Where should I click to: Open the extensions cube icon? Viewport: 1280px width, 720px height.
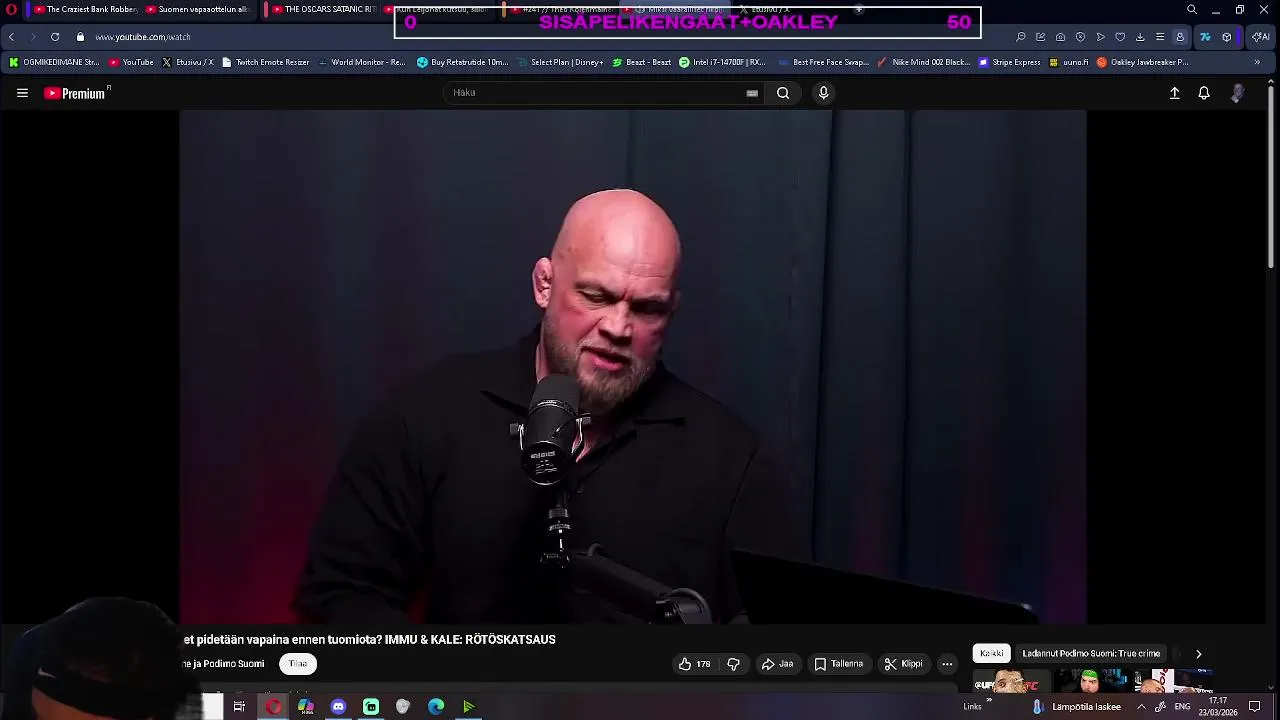point(1227,37)
